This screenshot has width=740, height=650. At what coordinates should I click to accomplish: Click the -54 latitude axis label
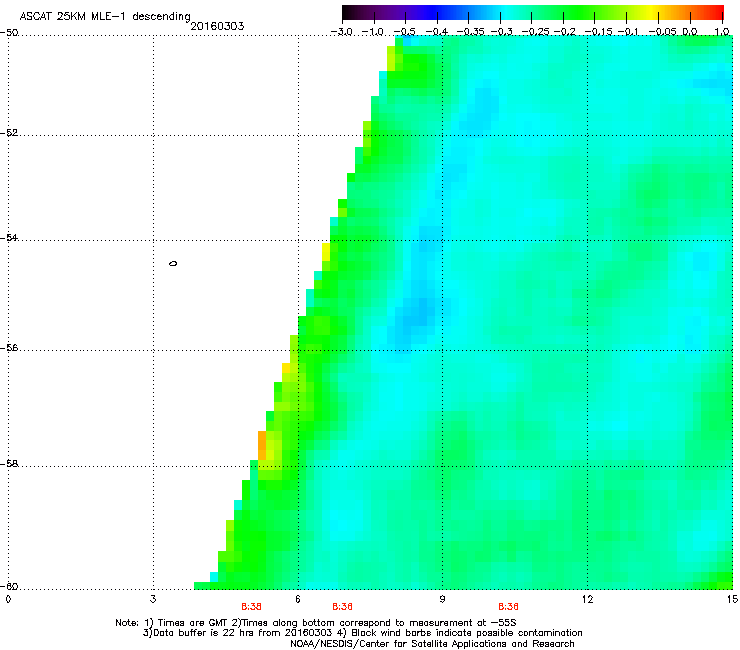tap(9, 237)
